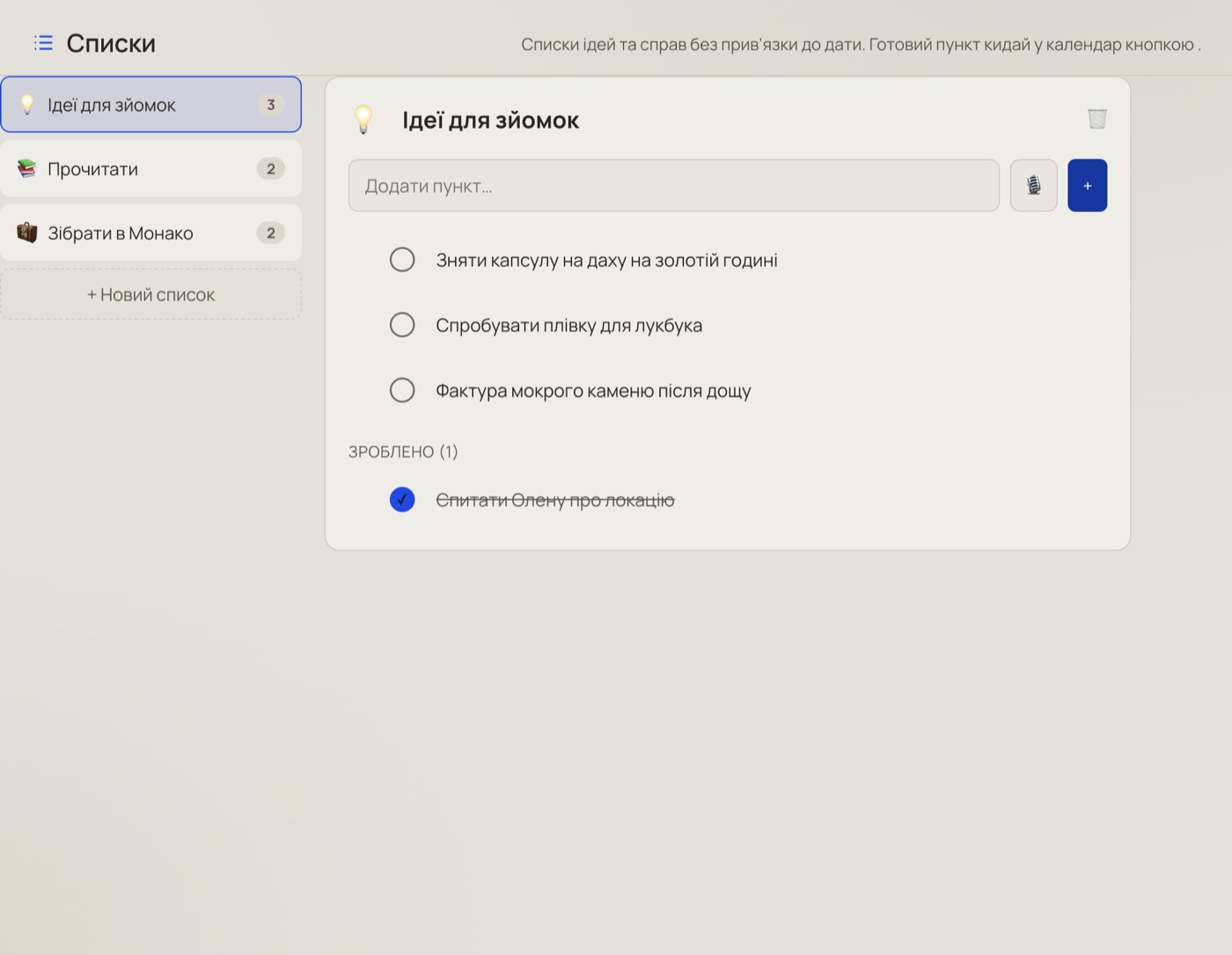The image size is (1232, 955).
Task: Click the 'Списки' page heading
Action: (x=111, y=43)
